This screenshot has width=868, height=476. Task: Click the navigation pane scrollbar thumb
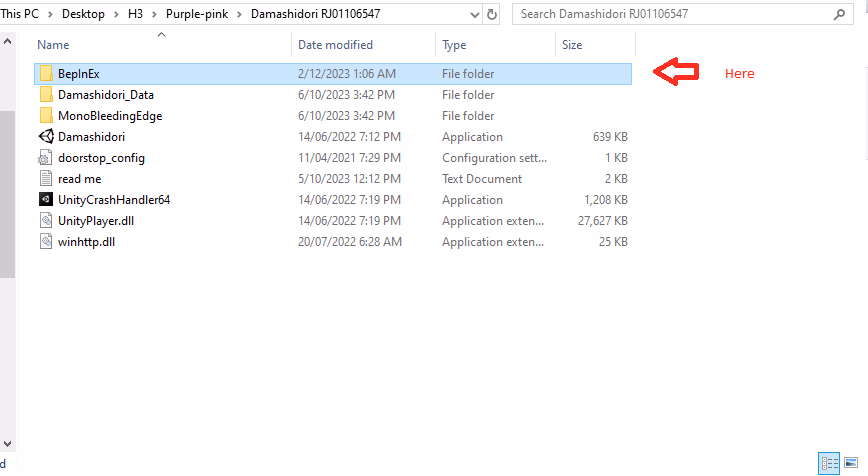pos(7,194)
